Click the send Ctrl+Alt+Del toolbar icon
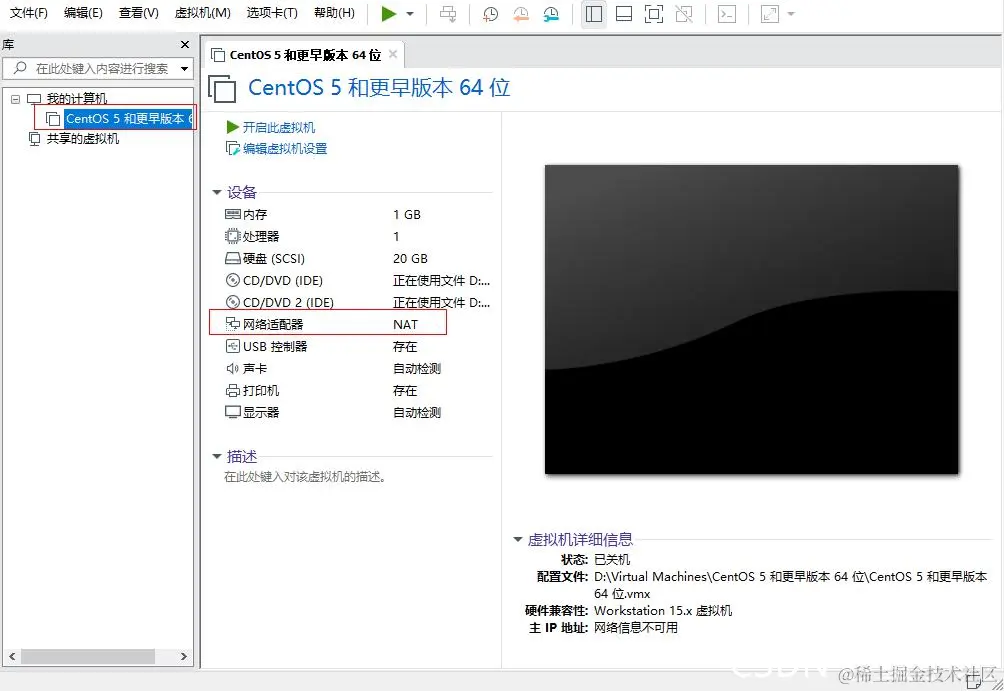Viewport: 1004px width, 691px height. point(448,14)
